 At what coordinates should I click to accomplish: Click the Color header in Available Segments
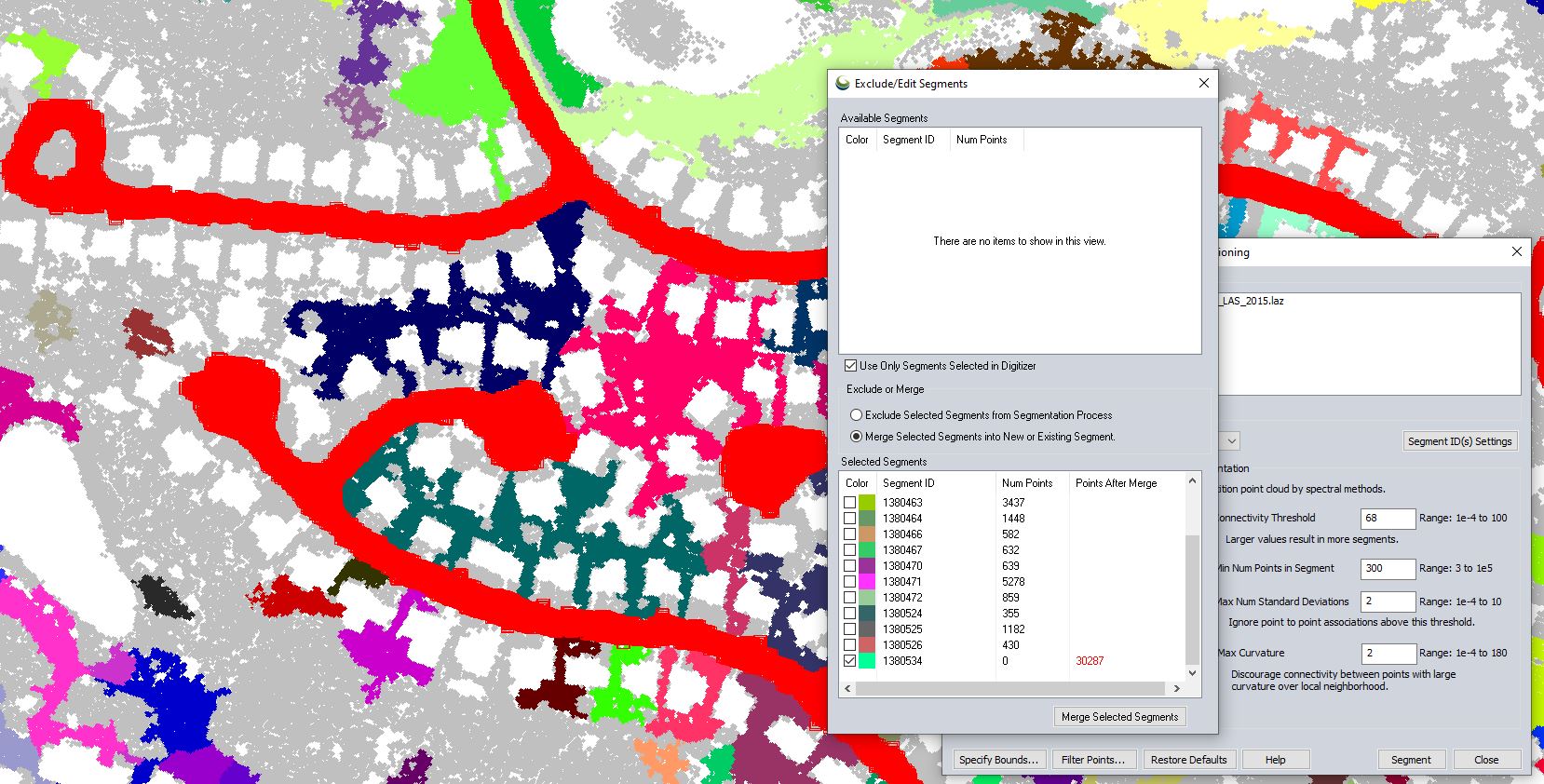click(x=858, y=140)
